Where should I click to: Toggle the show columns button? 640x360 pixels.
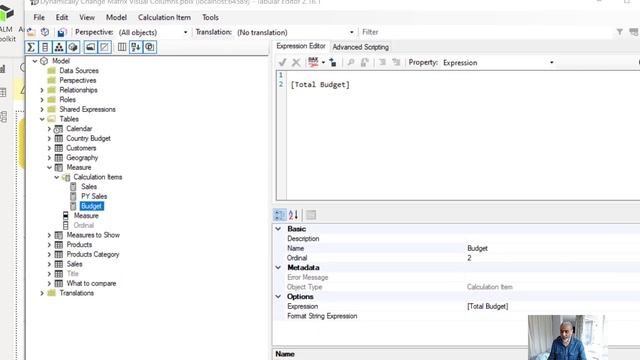[45, 47]
